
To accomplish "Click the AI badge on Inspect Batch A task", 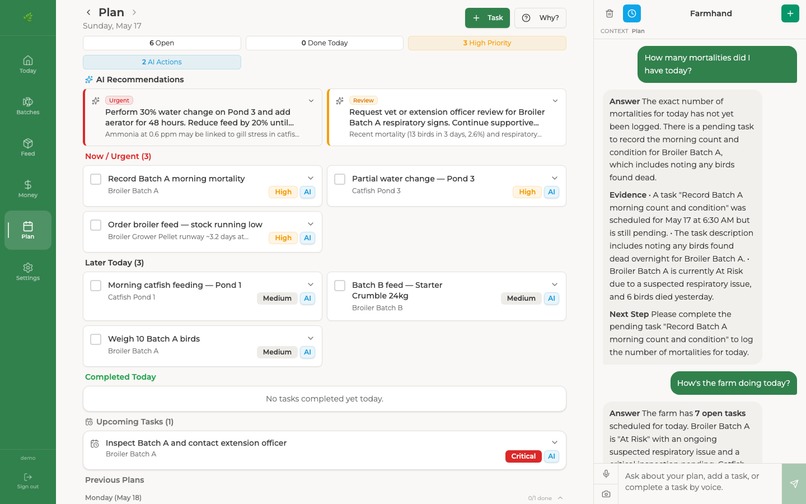I will [x=551, y=456].
